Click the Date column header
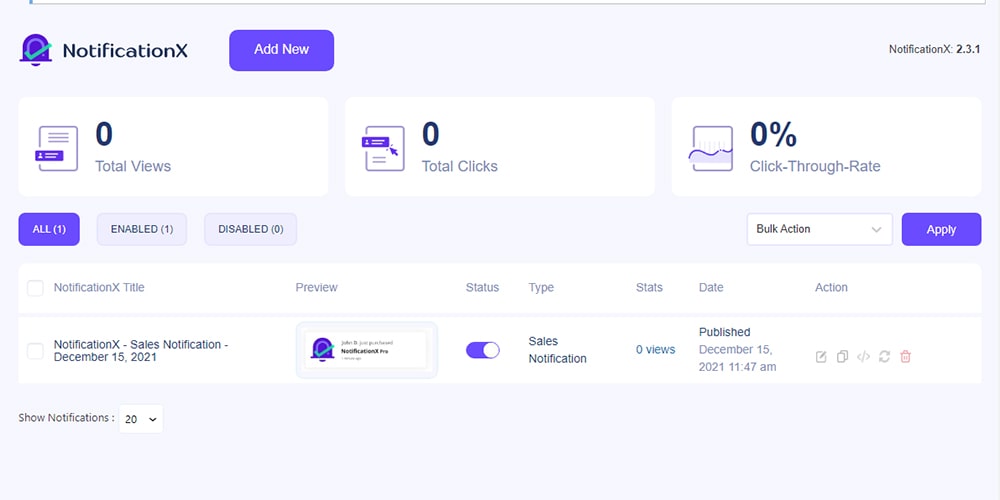Screen dimensions: 1000x500 click(711, 288)
